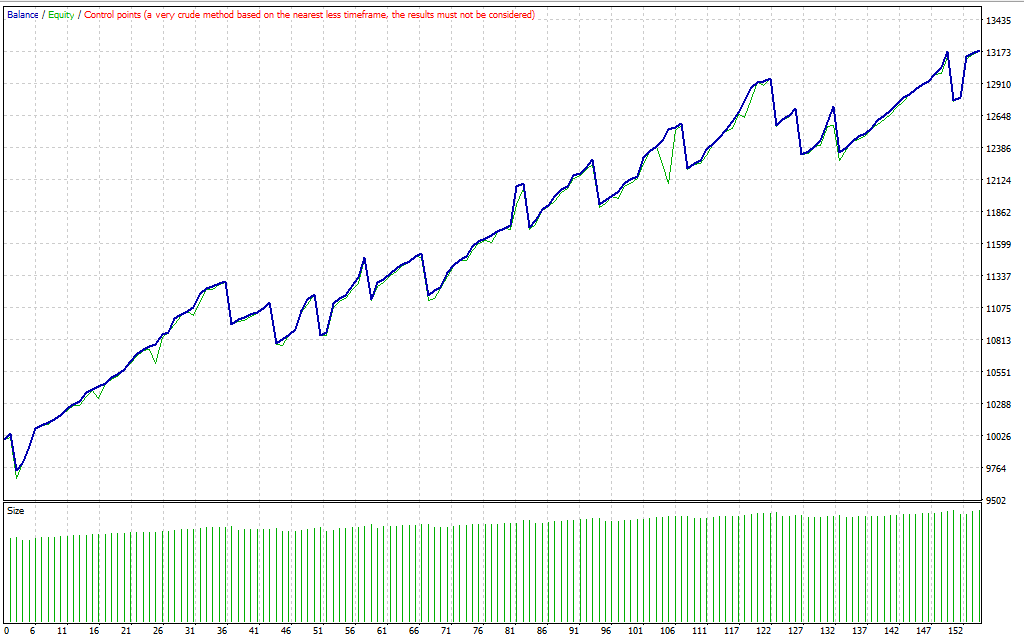Select the 10551 value on the vertical axis

click(x=1000, y=373)
